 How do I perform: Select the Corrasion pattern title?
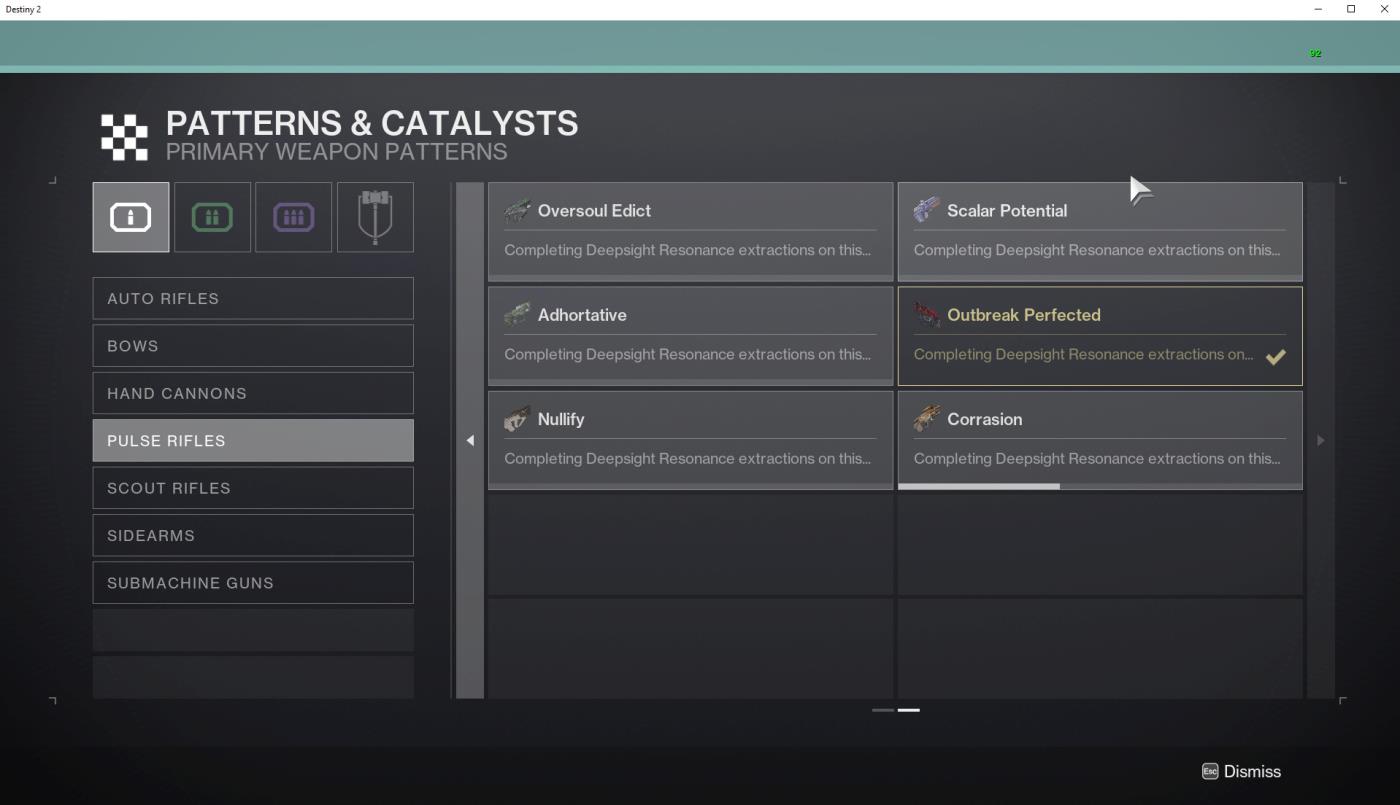pos(984,419)
